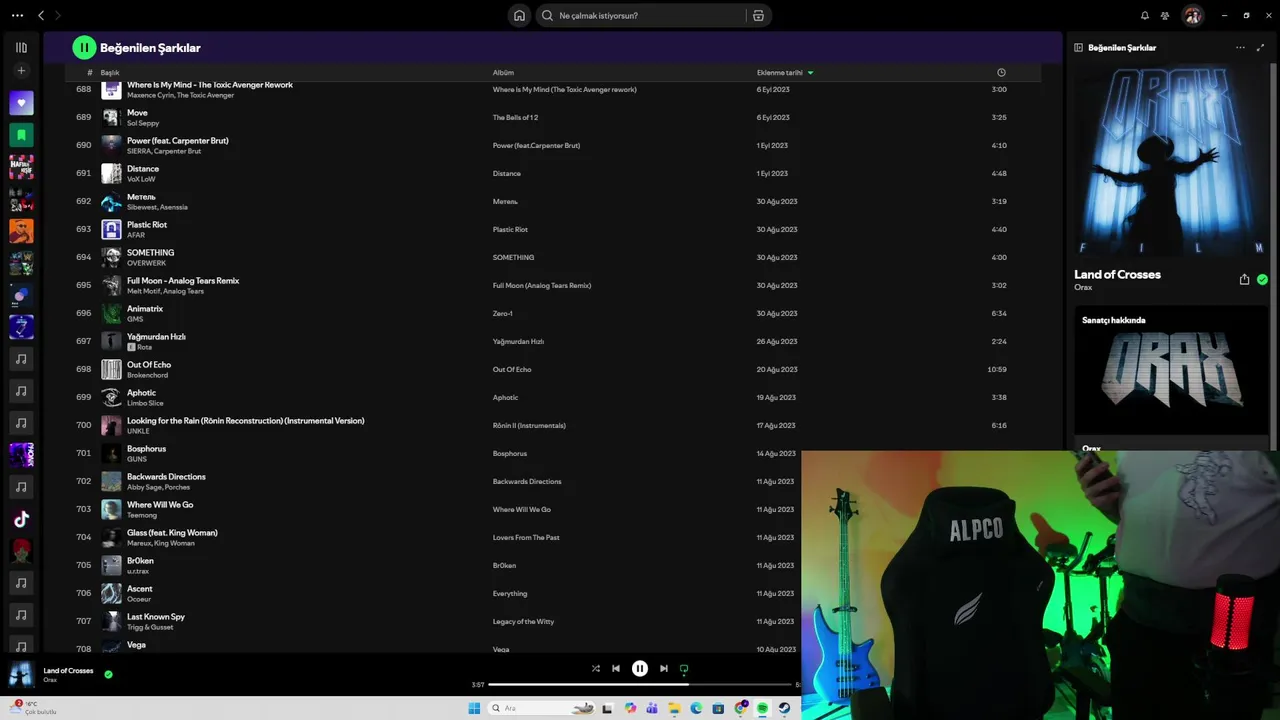Click the Windows taskbar search box Ara

pyautogui.click(x=542, y=708)
